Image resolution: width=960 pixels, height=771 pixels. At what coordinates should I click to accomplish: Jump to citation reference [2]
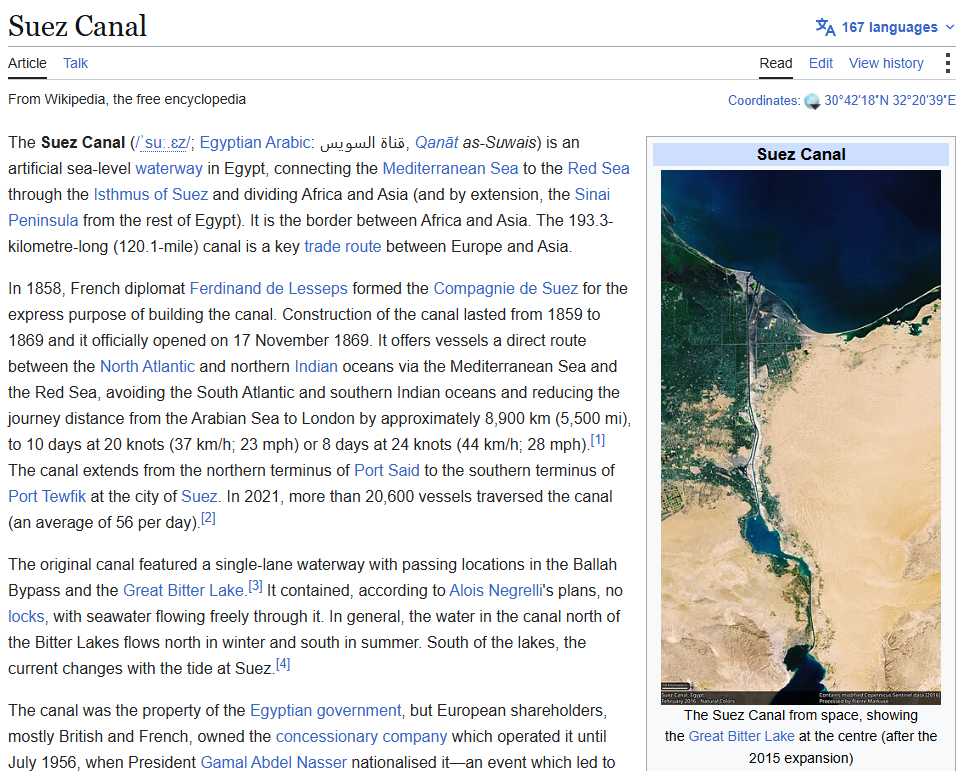pos(208,518)
